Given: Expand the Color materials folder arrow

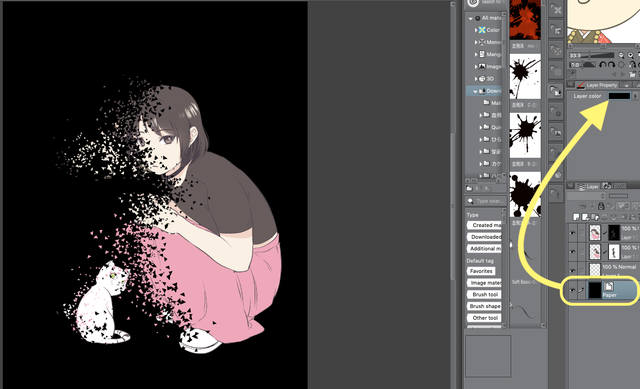Looking at the screenshot, I should [x=476, y=30].
